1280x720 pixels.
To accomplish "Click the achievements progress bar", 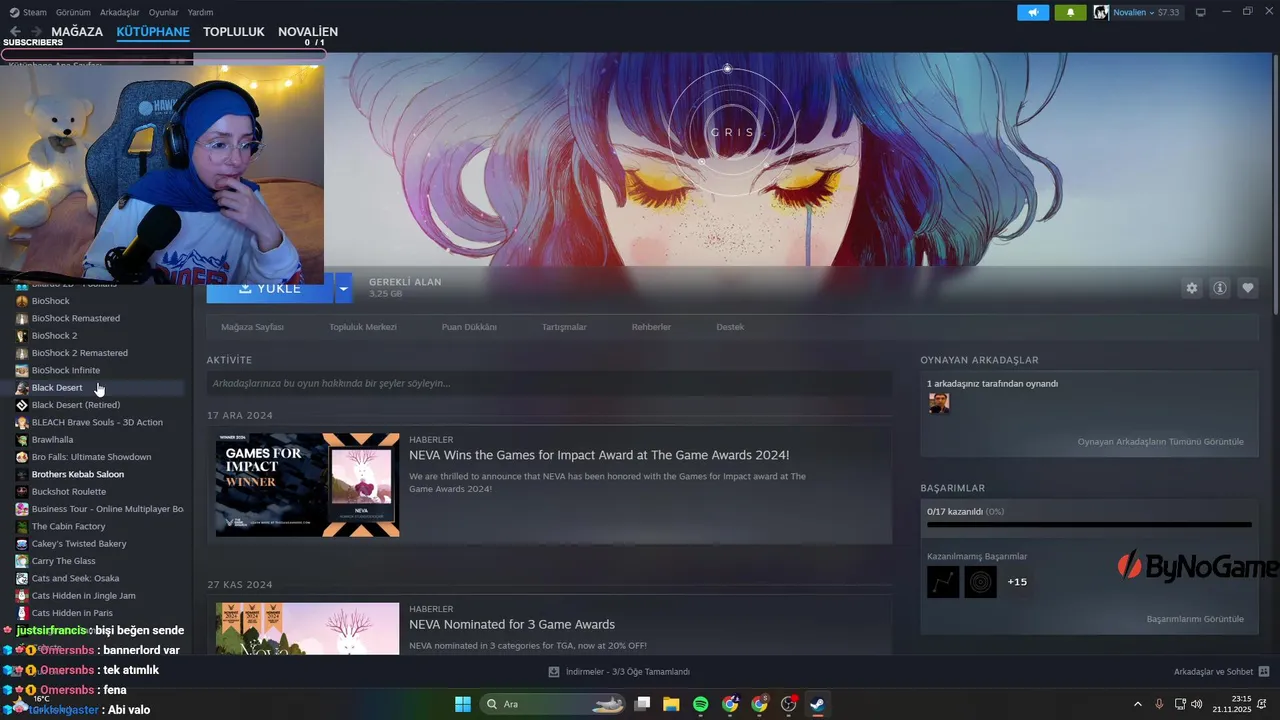I will point(1089,524).
